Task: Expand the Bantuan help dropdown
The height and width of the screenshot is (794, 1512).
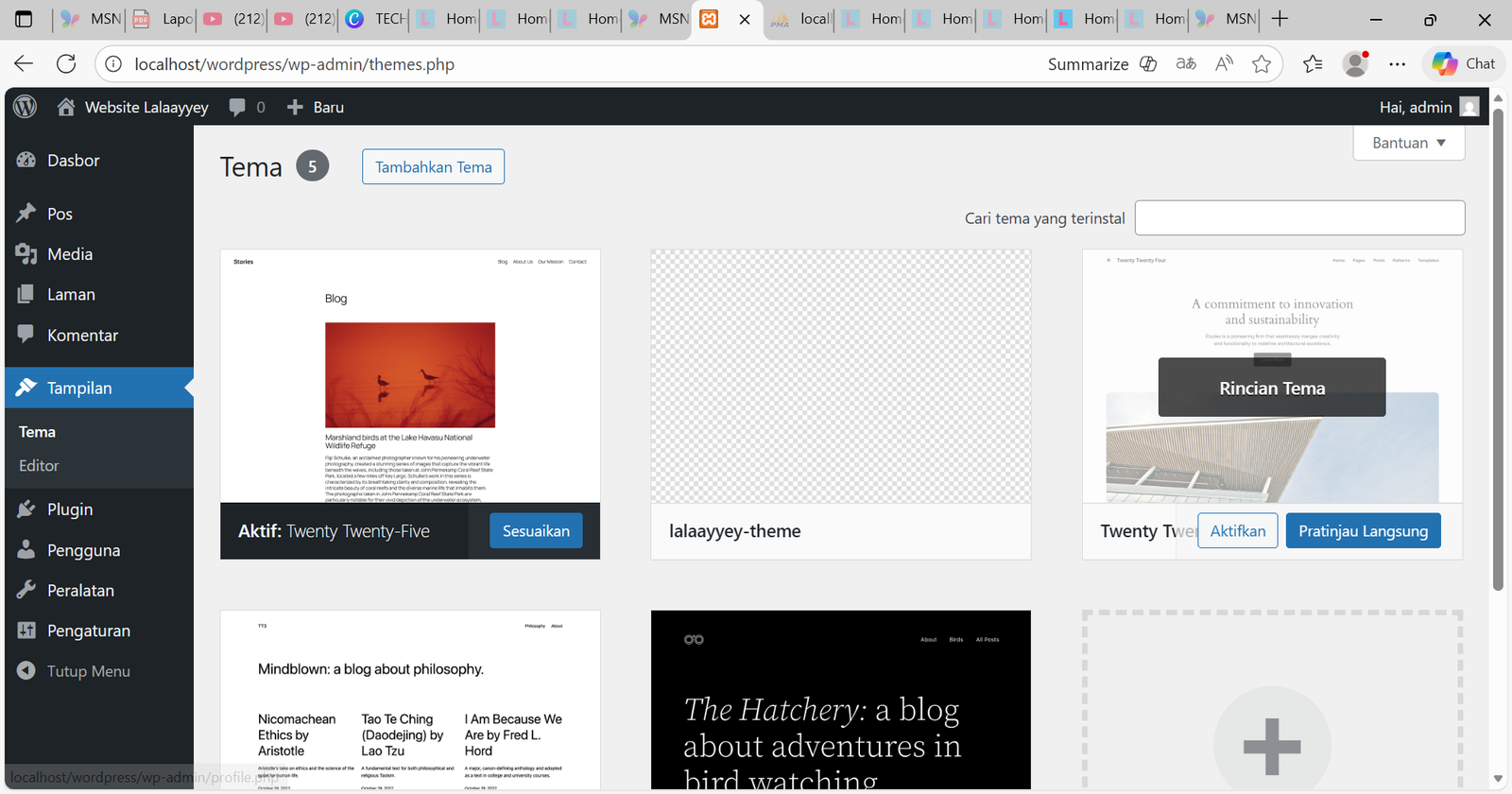Action: point(1408,143)
